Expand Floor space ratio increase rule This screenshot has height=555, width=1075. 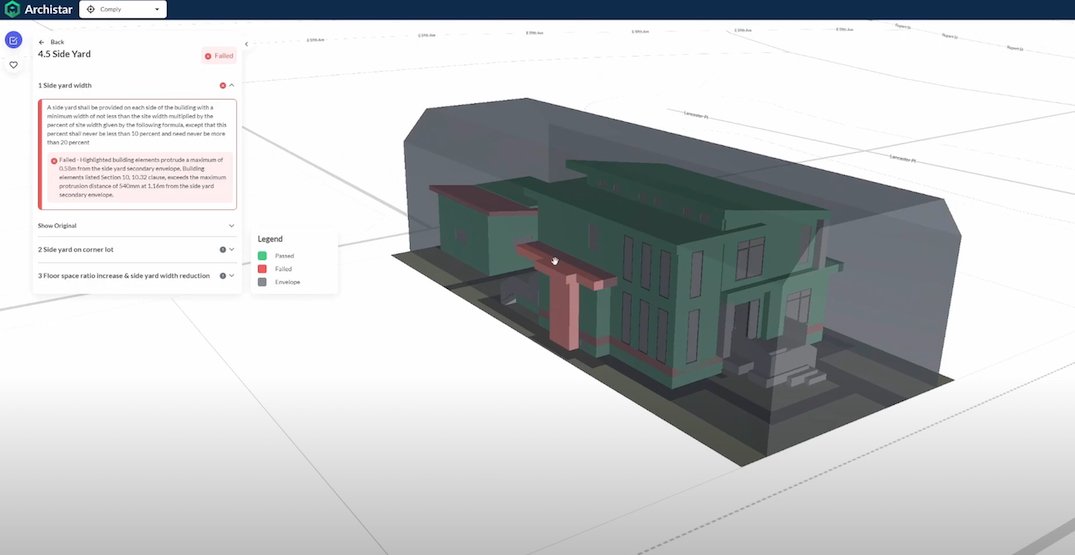(x=232, y=275)
